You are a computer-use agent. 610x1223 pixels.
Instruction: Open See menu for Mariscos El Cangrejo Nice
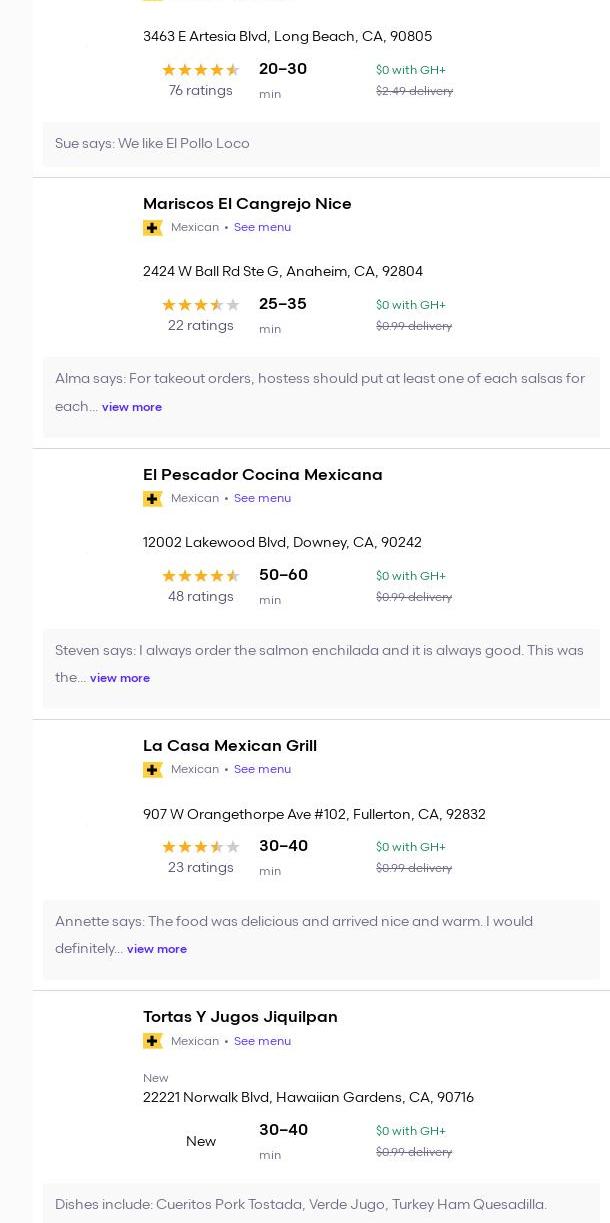click(262, 228)
